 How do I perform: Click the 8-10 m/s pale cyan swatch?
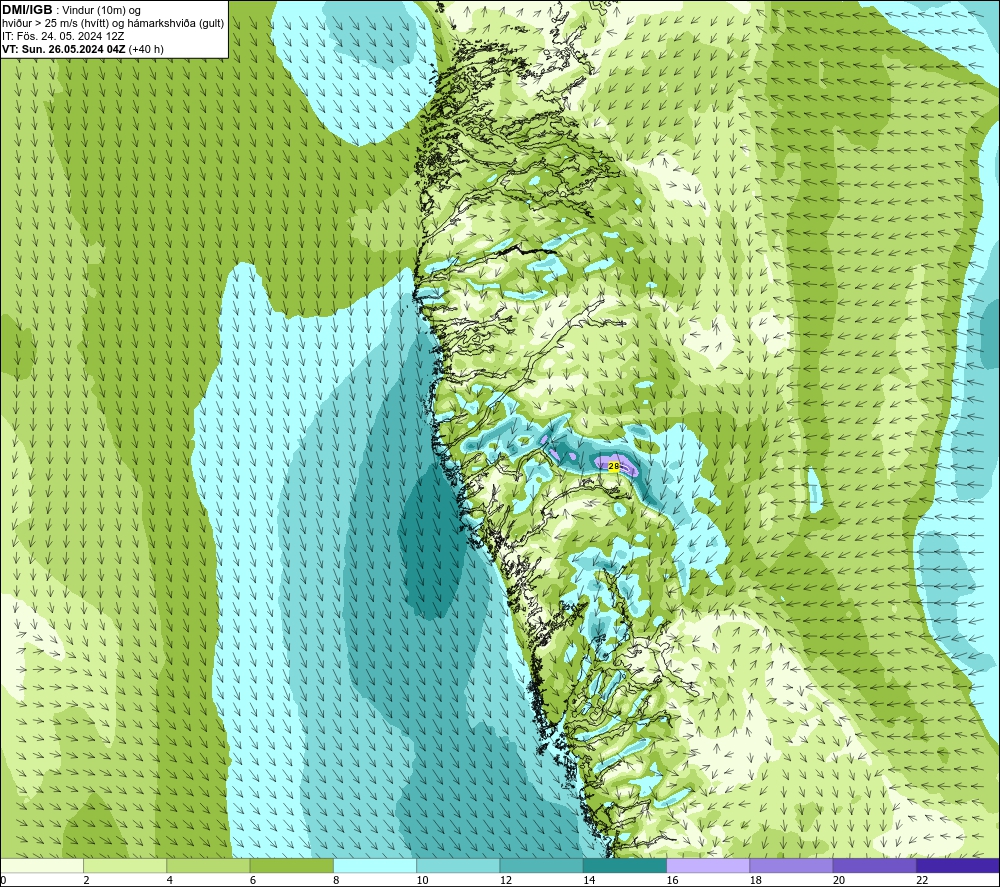[375, 865]
